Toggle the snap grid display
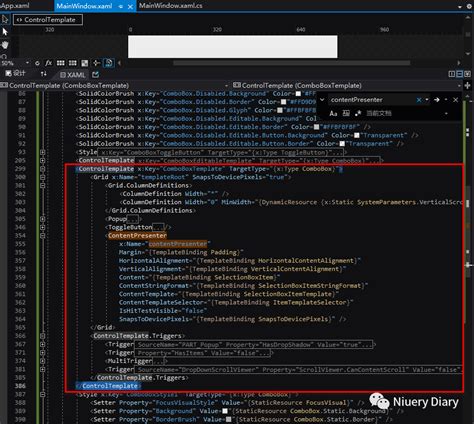Screen dimensions: 474x424 (60, 63)
